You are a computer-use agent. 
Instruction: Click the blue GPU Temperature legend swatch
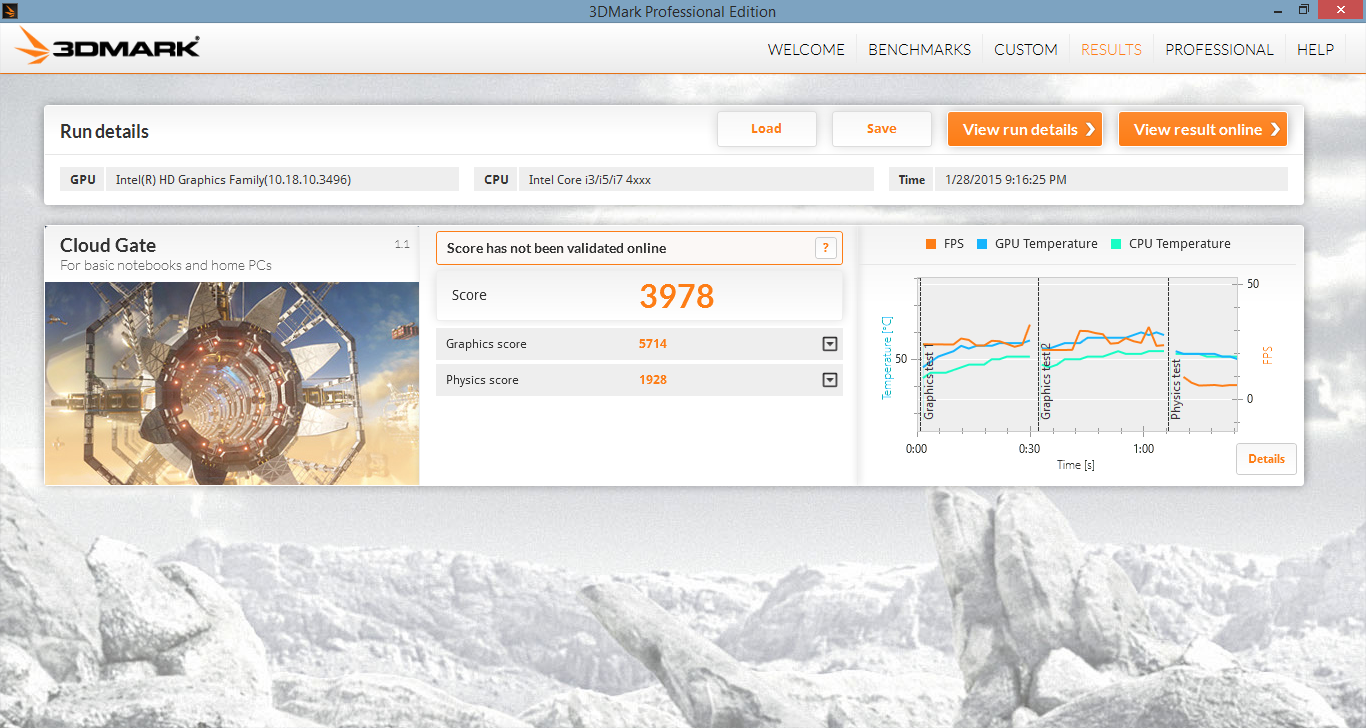(982, 244)
